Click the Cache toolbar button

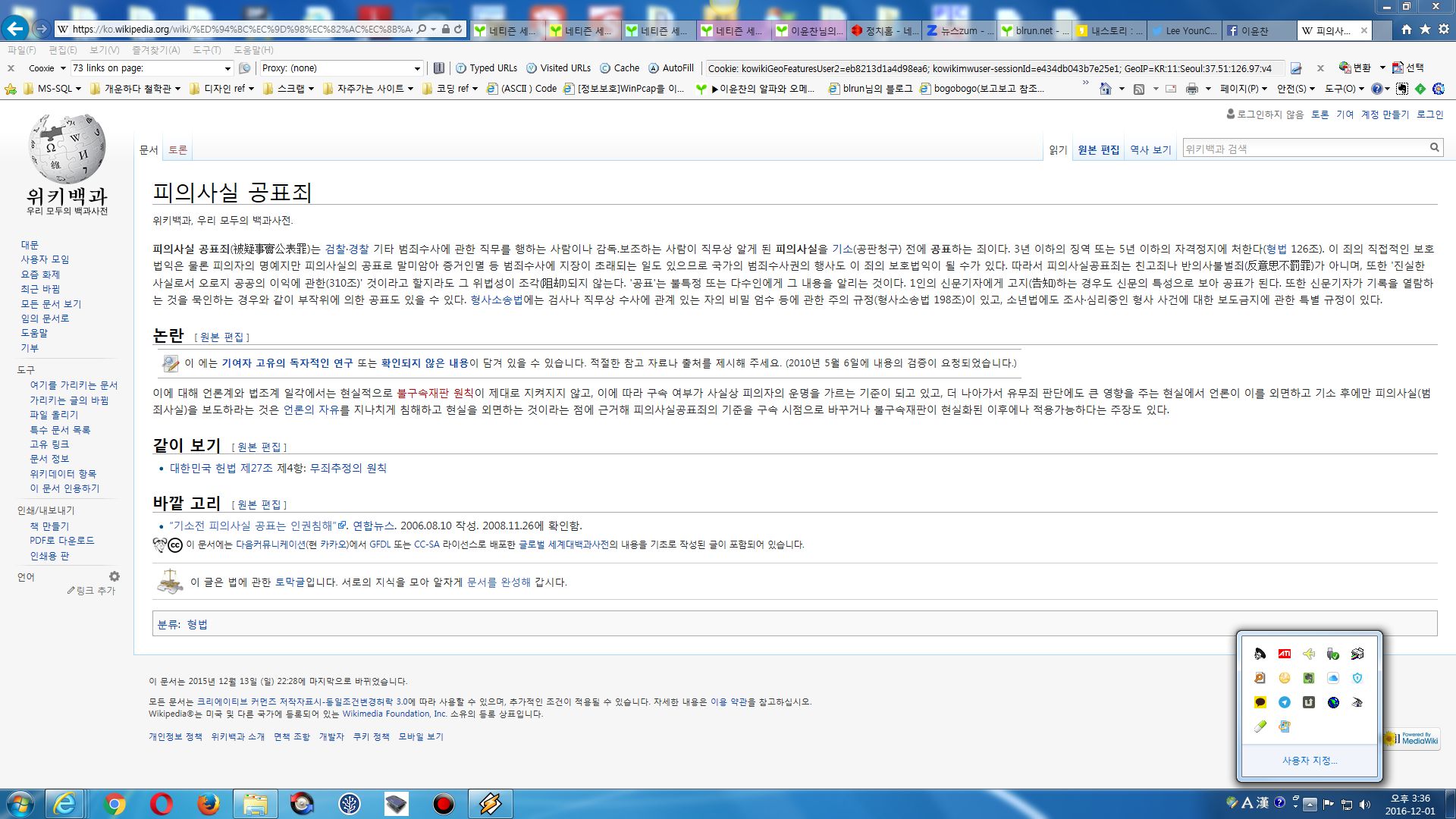coord(620,68)
